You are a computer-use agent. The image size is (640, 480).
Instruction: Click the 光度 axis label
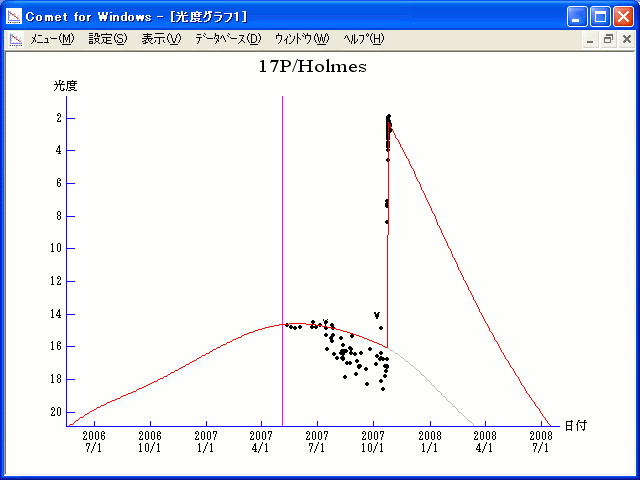click(65, 86)
